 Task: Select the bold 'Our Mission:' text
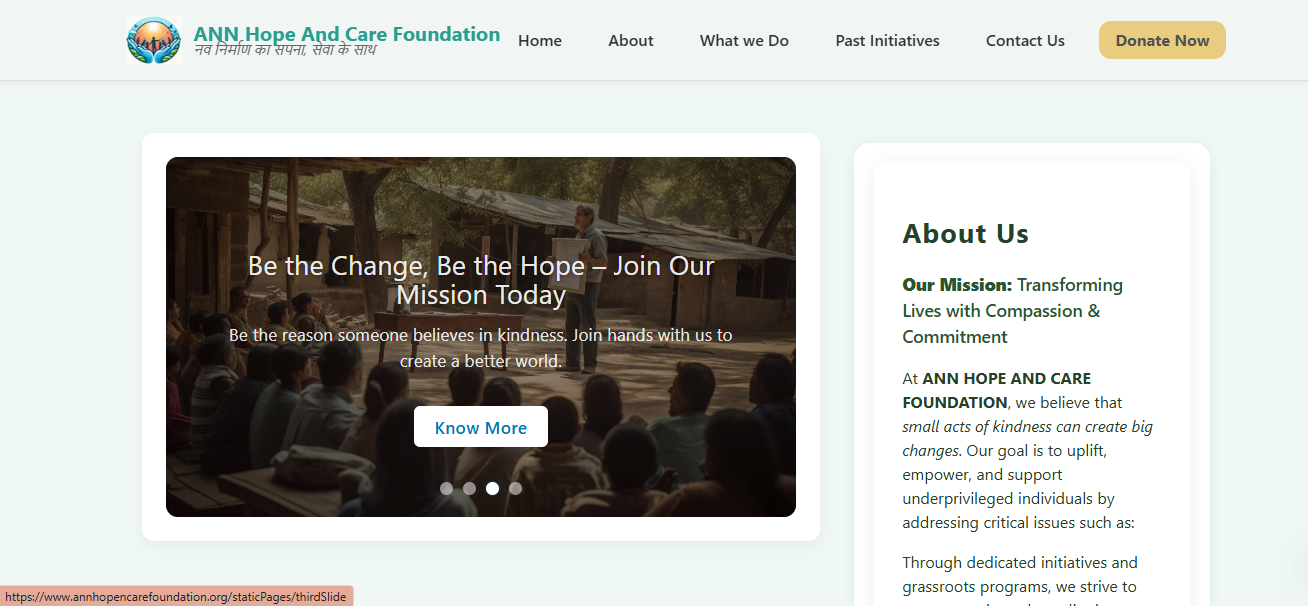coord(957,285)
